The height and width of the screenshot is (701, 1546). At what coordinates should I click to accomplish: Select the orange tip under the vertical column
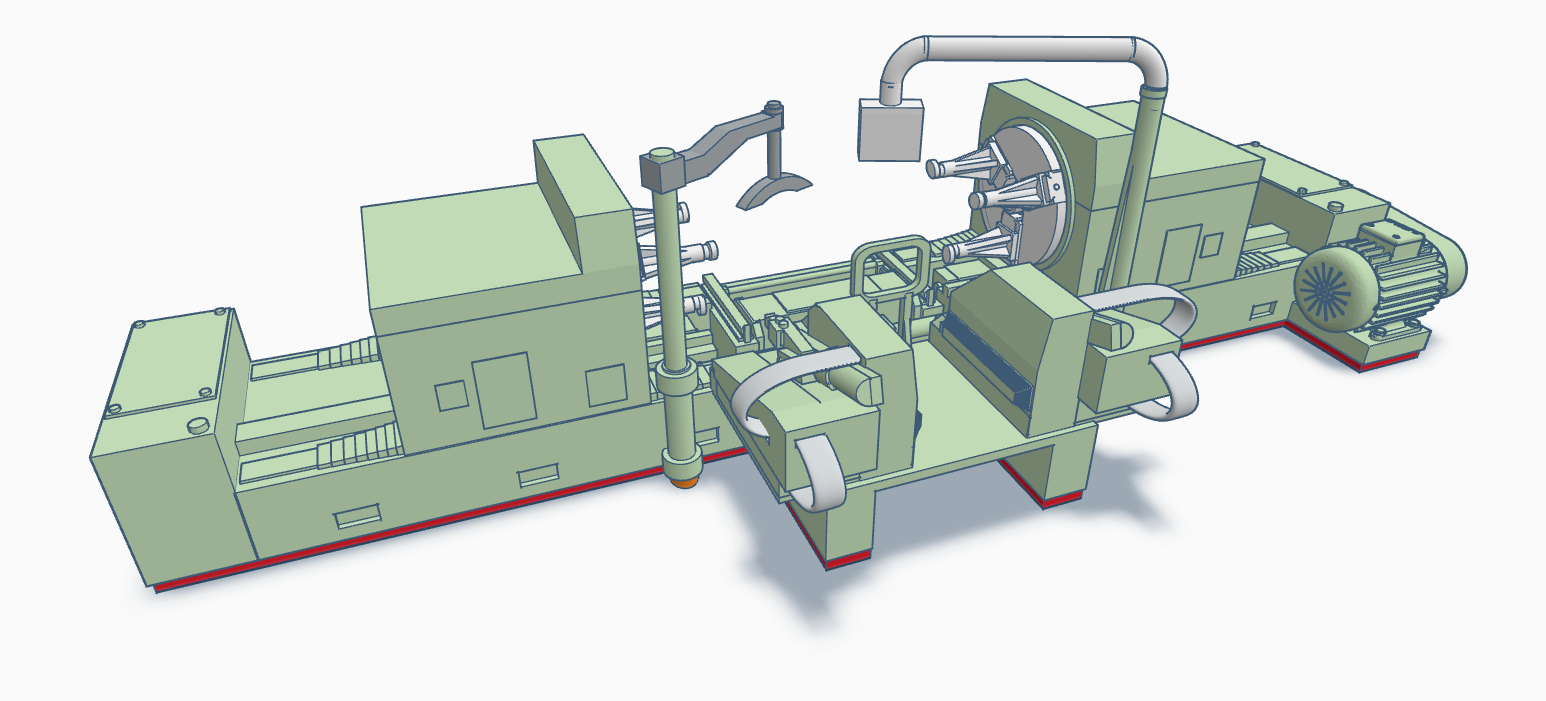click(683, 483)
